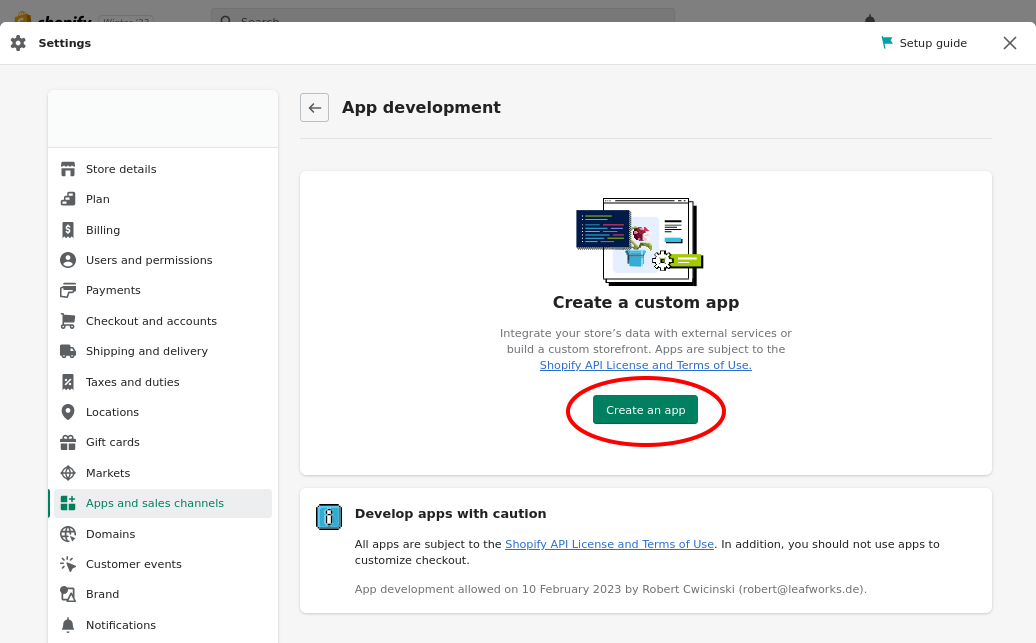Viewport: 1036px width, 643px height.
Task: Go back with the arrow button
Action: 314,108
